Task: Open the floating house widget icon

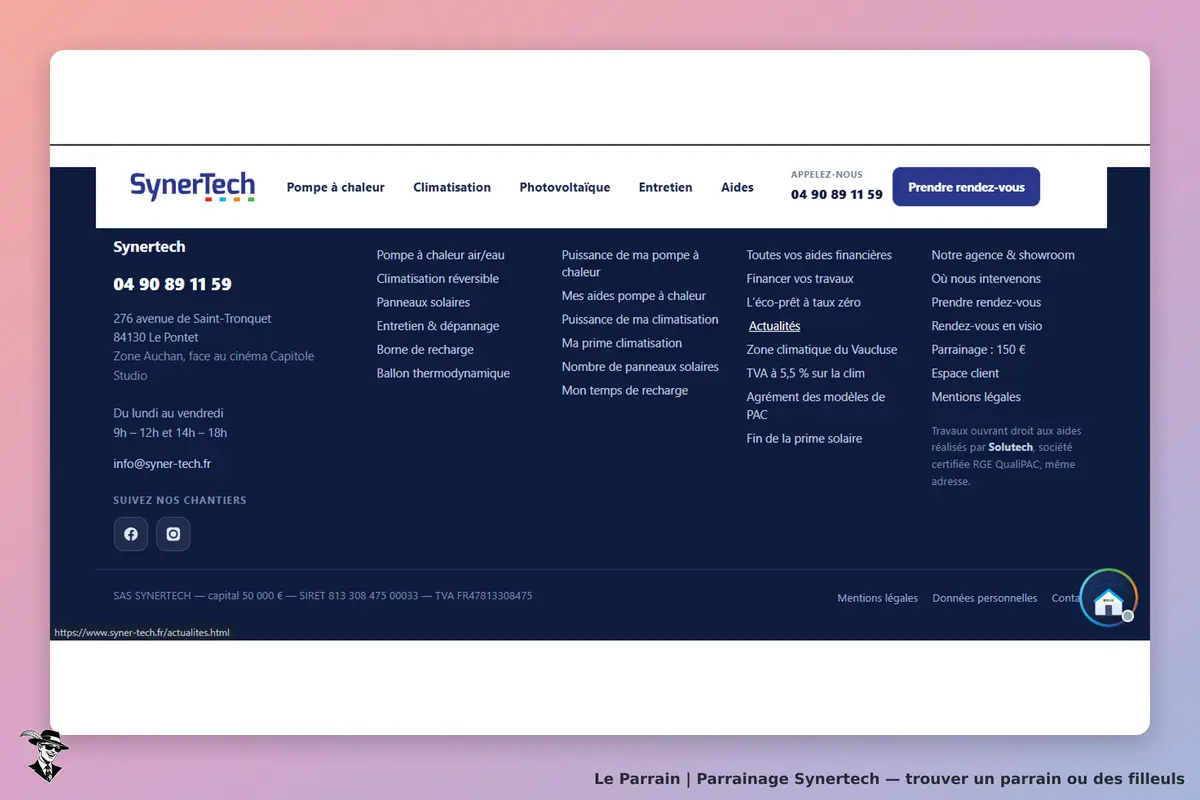Action: (1108, 599)
